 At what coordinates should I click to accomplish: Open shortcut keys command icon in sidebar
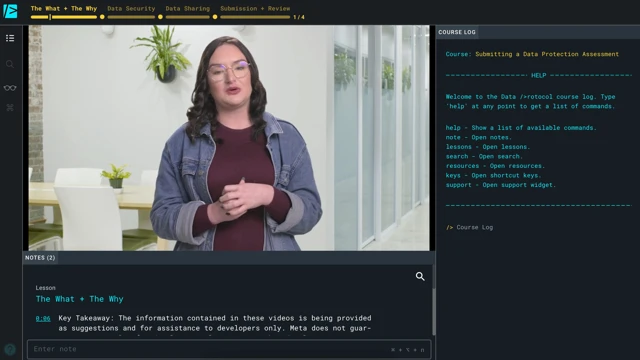click(10, 107)
